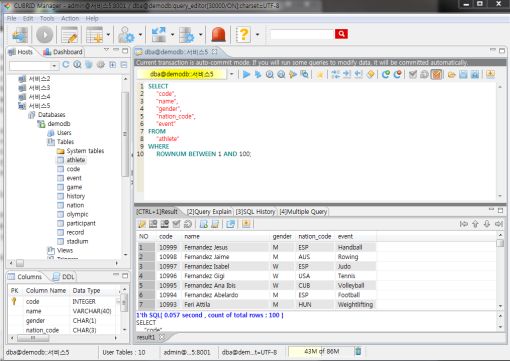510x361 pixels.
Task: Open the Edit menu
Action: [x=28, y=18]
